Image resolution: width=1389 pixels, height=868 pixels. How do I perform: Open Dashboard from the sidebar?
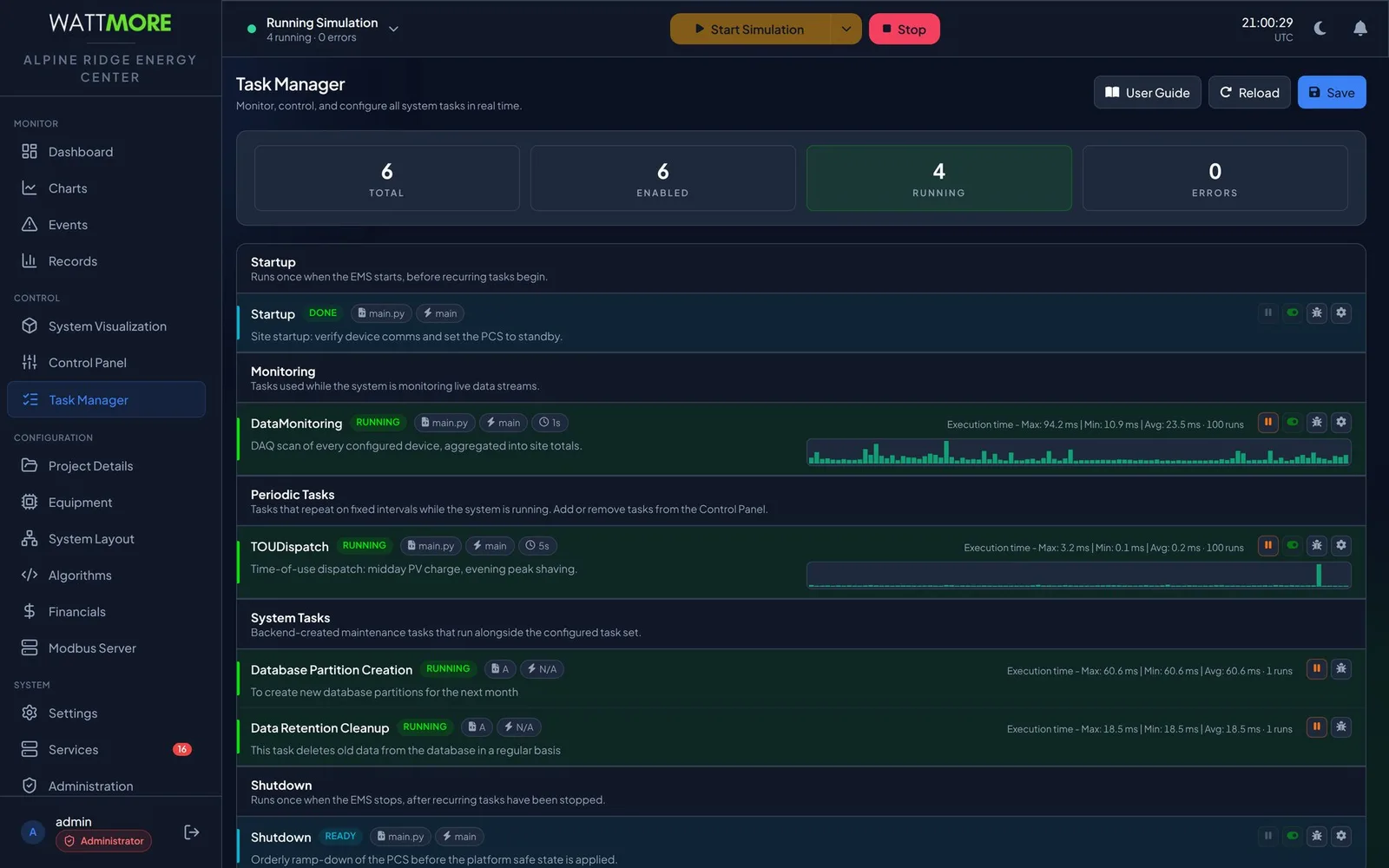(106, 152)
